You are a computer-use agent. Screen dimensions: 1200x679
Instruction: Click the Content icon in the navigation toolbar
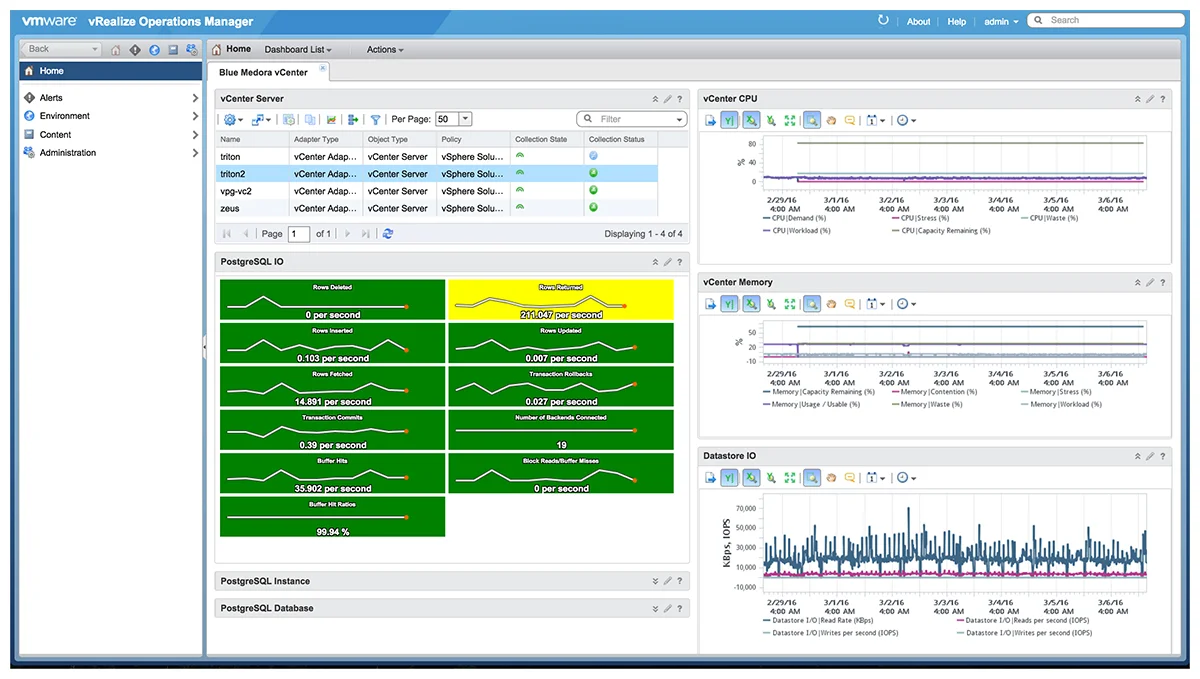point(173,49)
